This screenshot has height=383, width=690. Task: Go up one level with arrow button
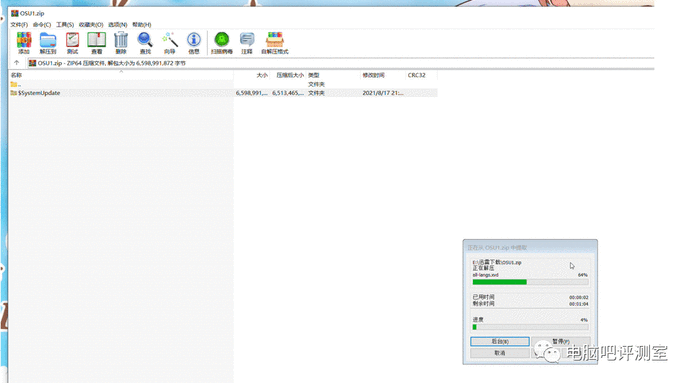[16, 63]
